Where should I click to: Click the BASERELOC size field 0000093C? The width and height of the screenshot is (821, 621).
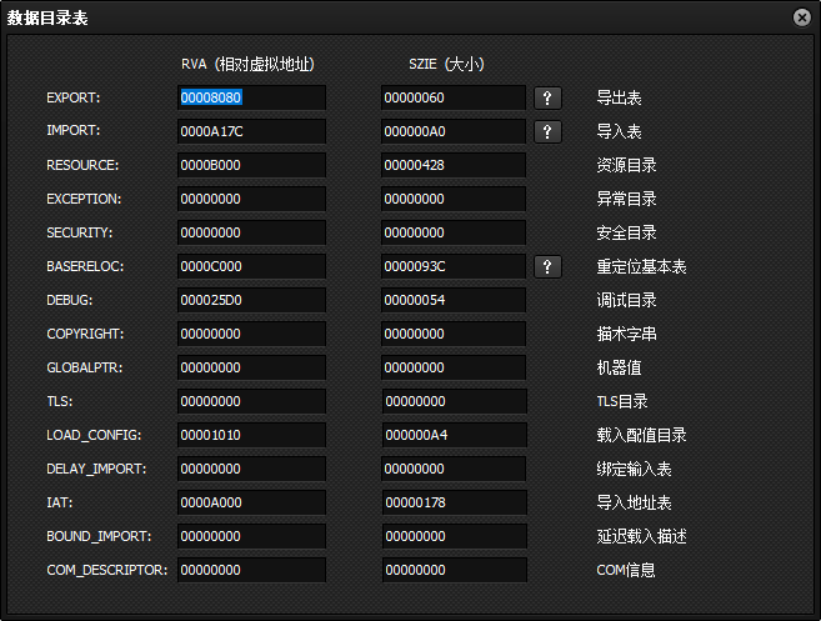(x=453, y=267)
